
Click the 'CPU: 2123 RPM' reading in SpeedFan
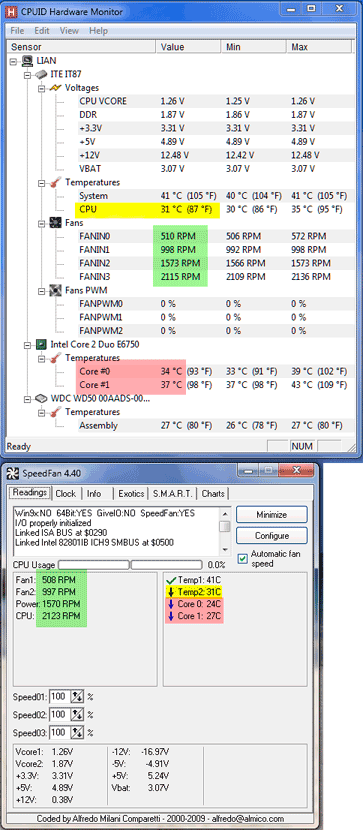point(48,616)
